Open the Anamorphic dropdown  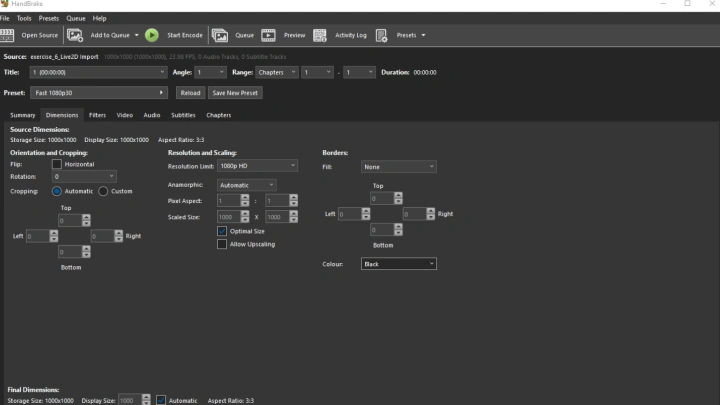point(247,185)
